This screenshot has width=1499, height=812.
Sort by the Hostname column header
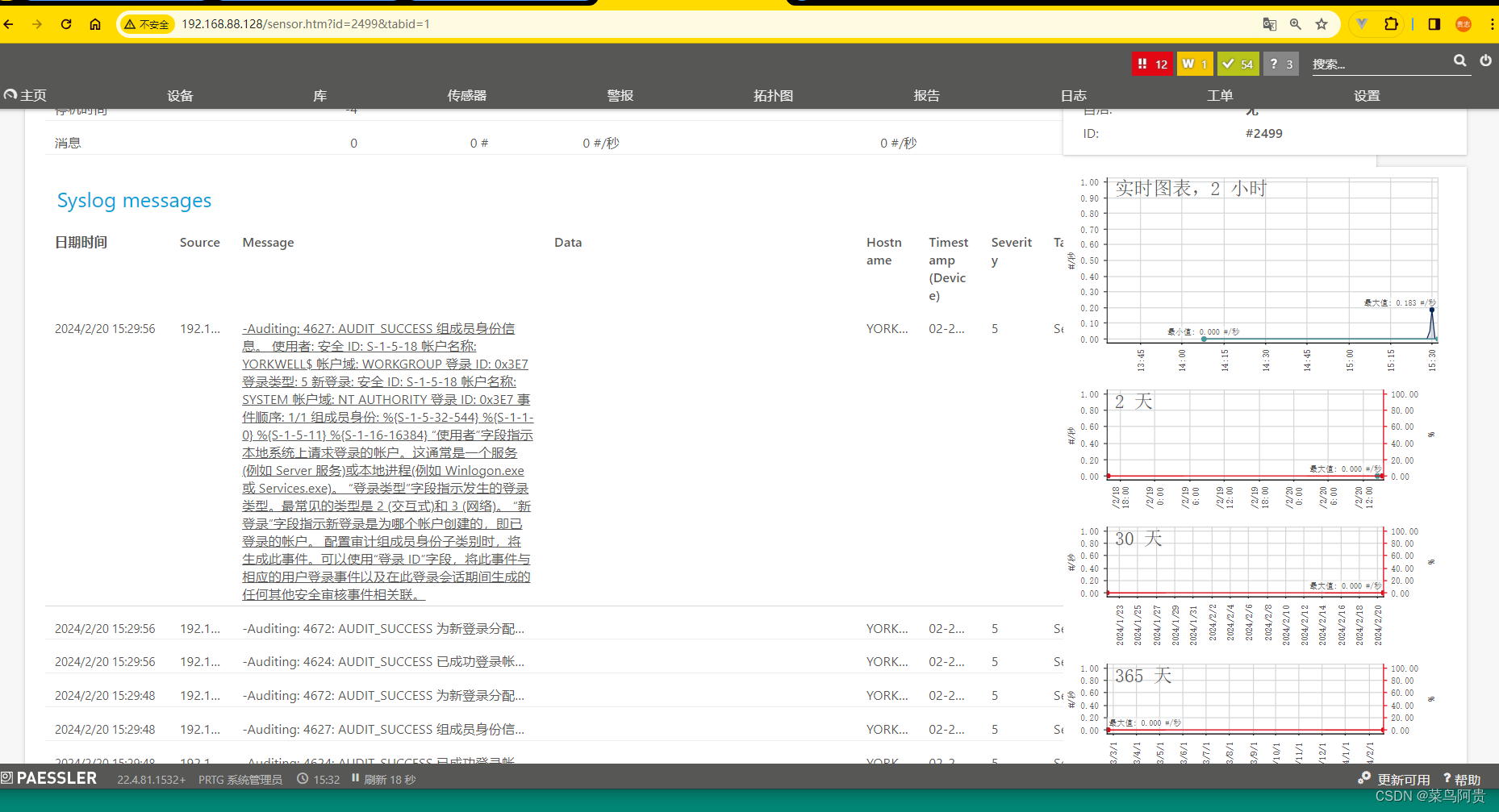coord(884,251)
